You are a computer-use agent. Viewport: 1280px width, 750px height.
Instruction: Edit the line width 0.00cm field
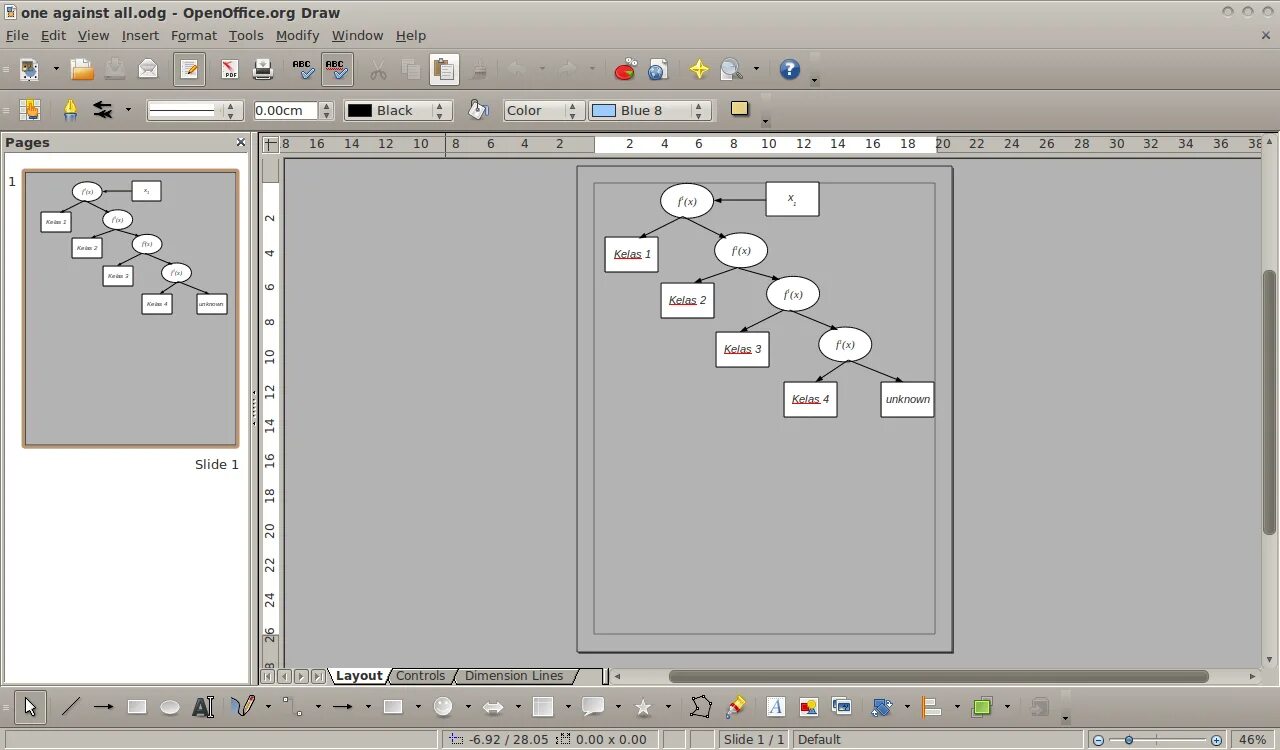click(x=285, y=110)
